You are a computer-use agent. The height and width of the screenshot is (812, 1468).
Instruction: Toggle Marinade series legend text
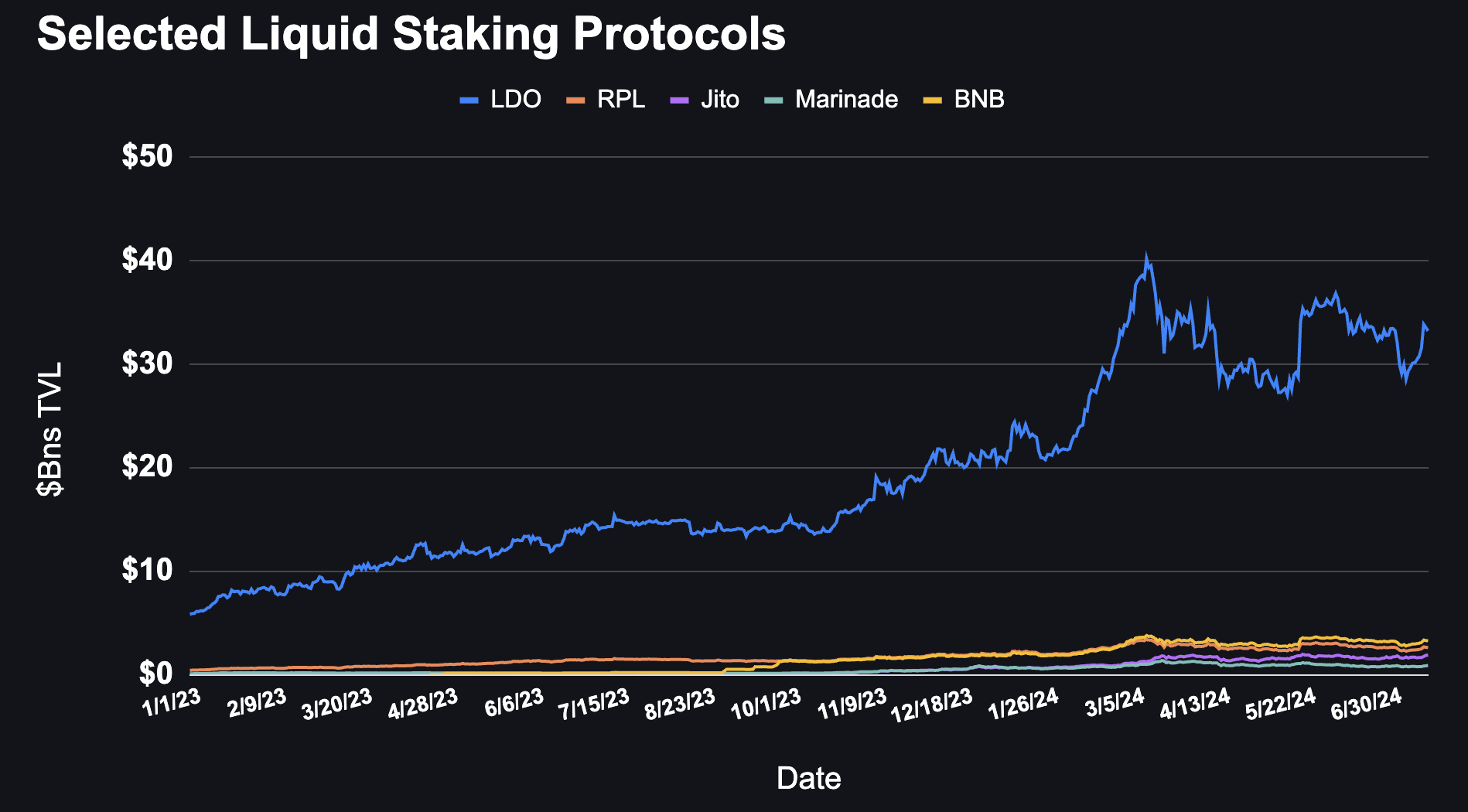pyautogui.click(x=846, y=100)
